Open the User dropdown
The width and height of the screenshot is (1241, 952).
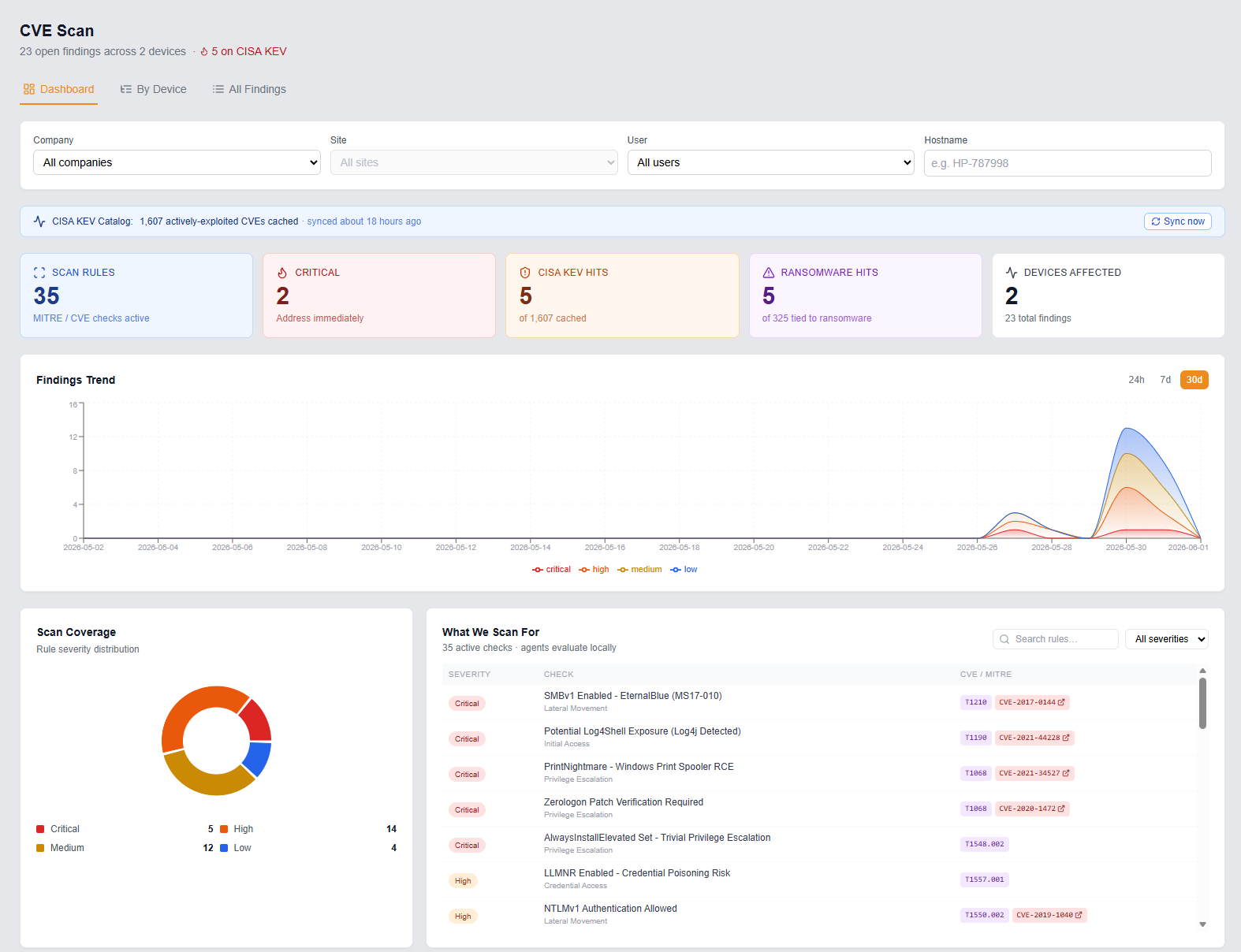point(771,162)
